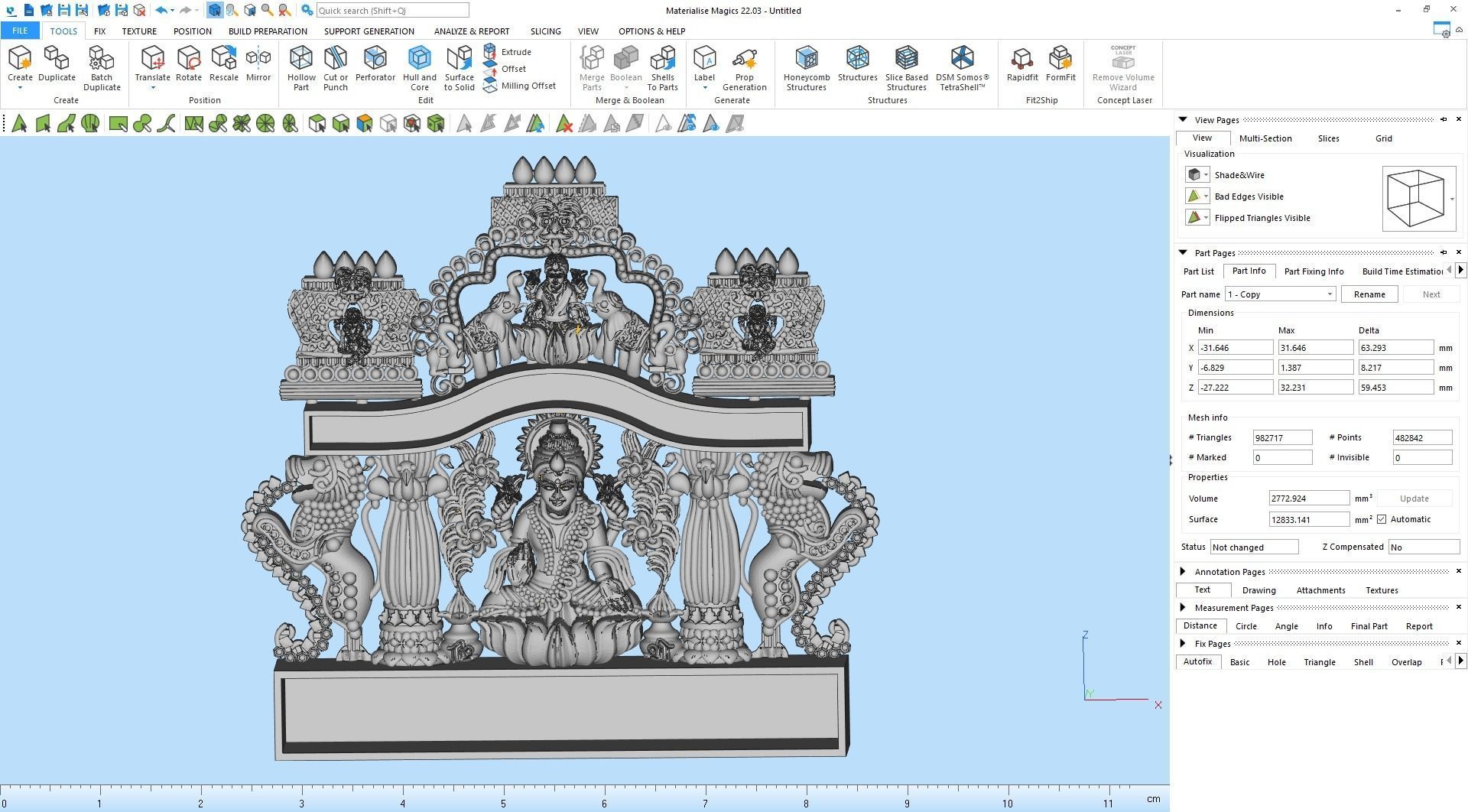Open the Label dropdown arrow
1468x812 pixels.
(x=704, y=88)
